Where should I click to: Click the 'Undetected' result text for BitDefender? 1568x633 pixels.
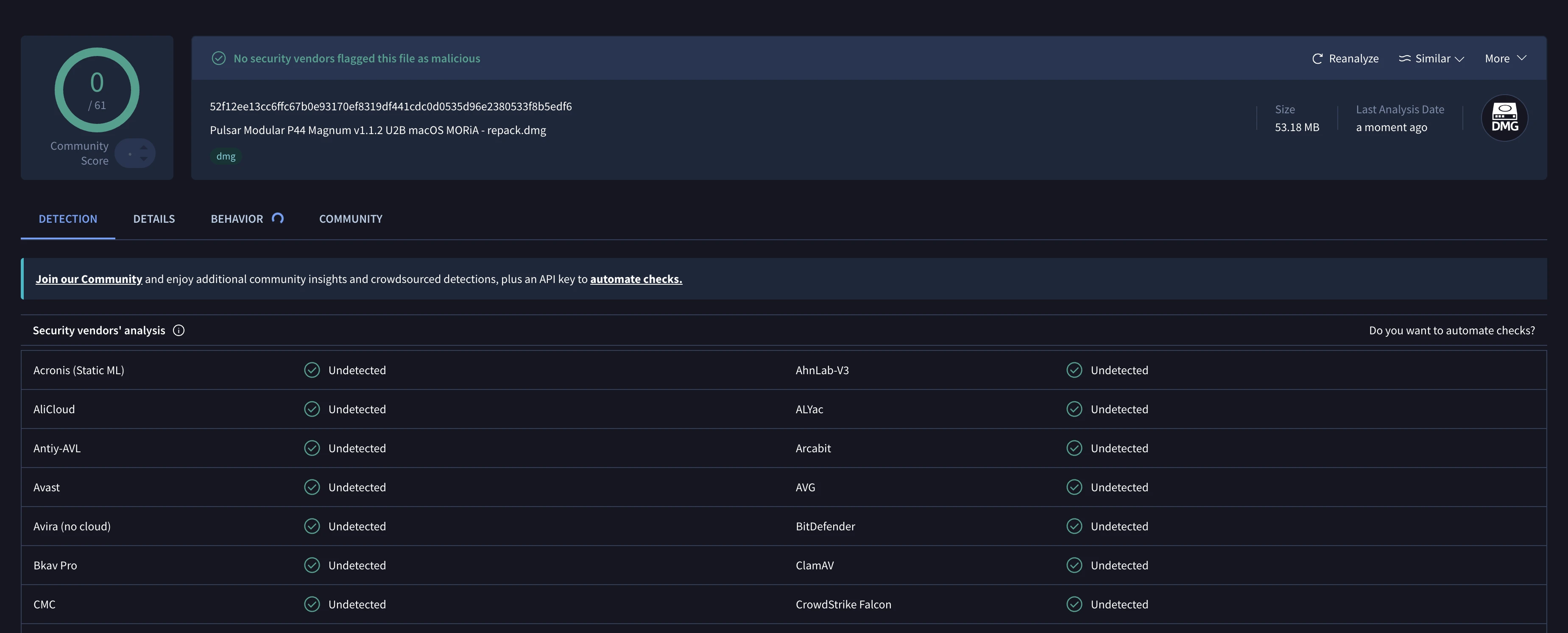click(1119, 526)
